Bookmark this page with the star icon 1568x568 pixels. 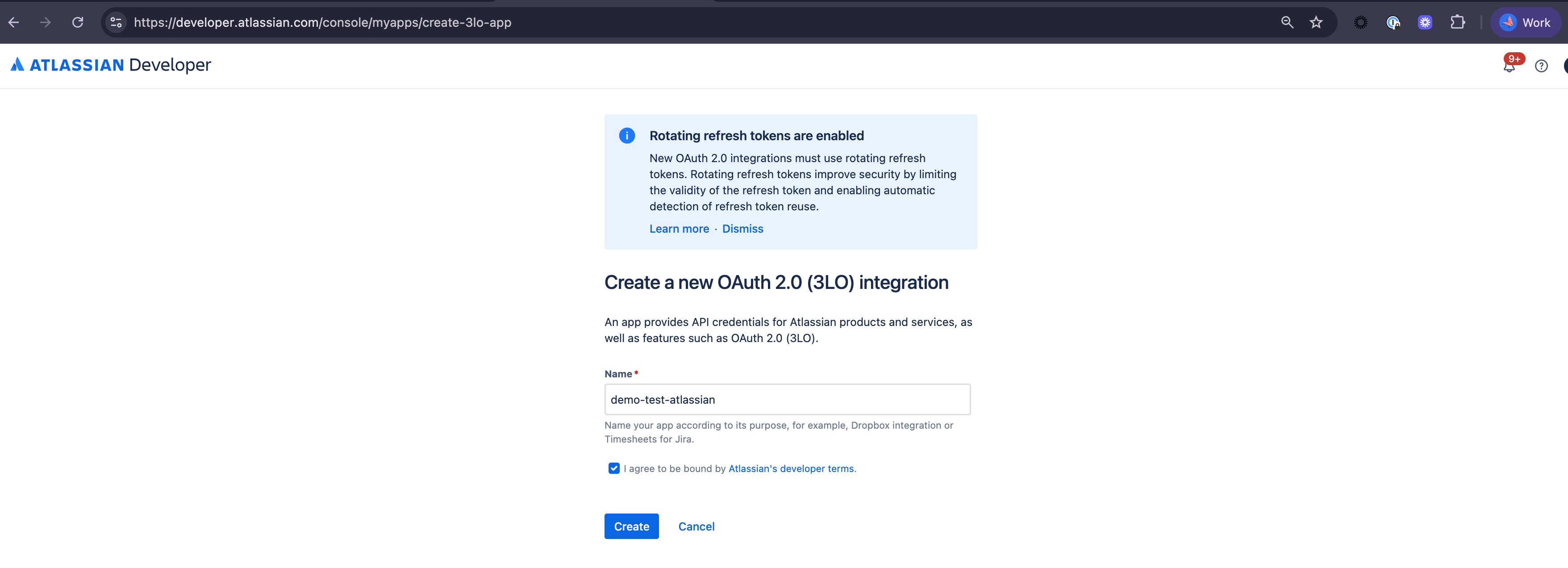(x=1316, y=22)
